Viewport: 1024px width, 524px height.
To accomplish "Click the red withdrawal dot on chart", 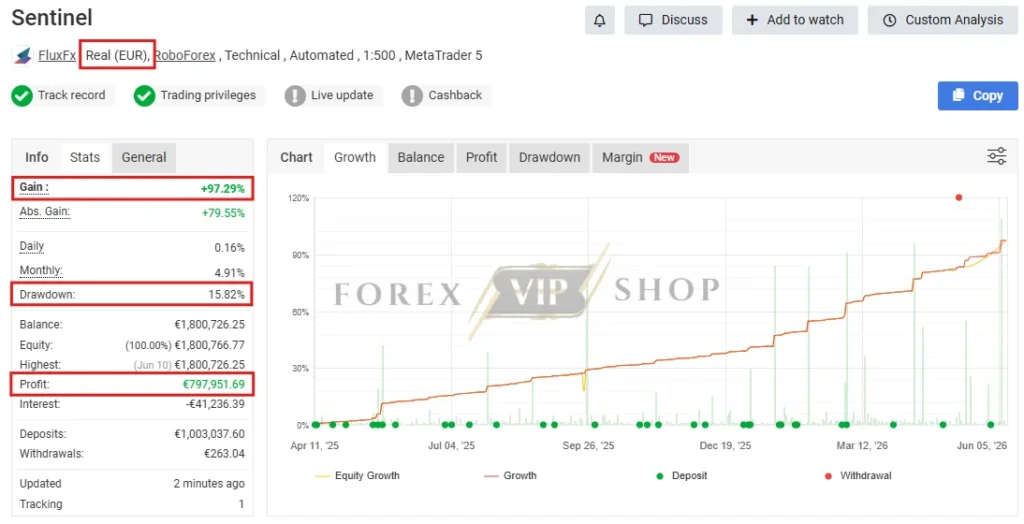I will 959,197.
